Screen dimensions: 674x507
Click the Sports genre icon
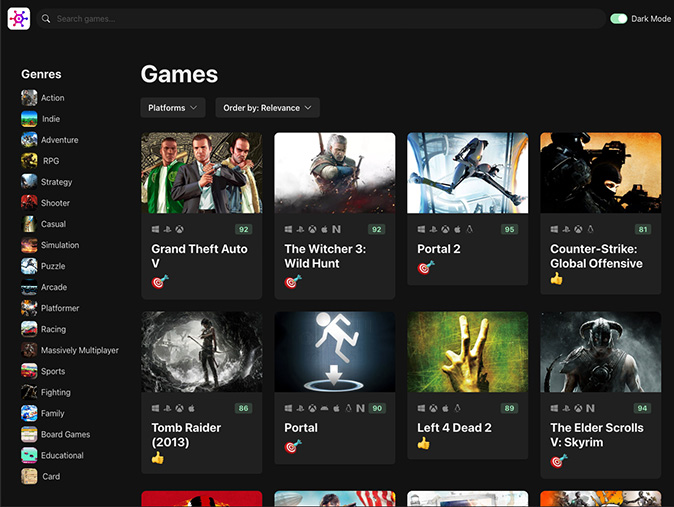coord(29,372)
